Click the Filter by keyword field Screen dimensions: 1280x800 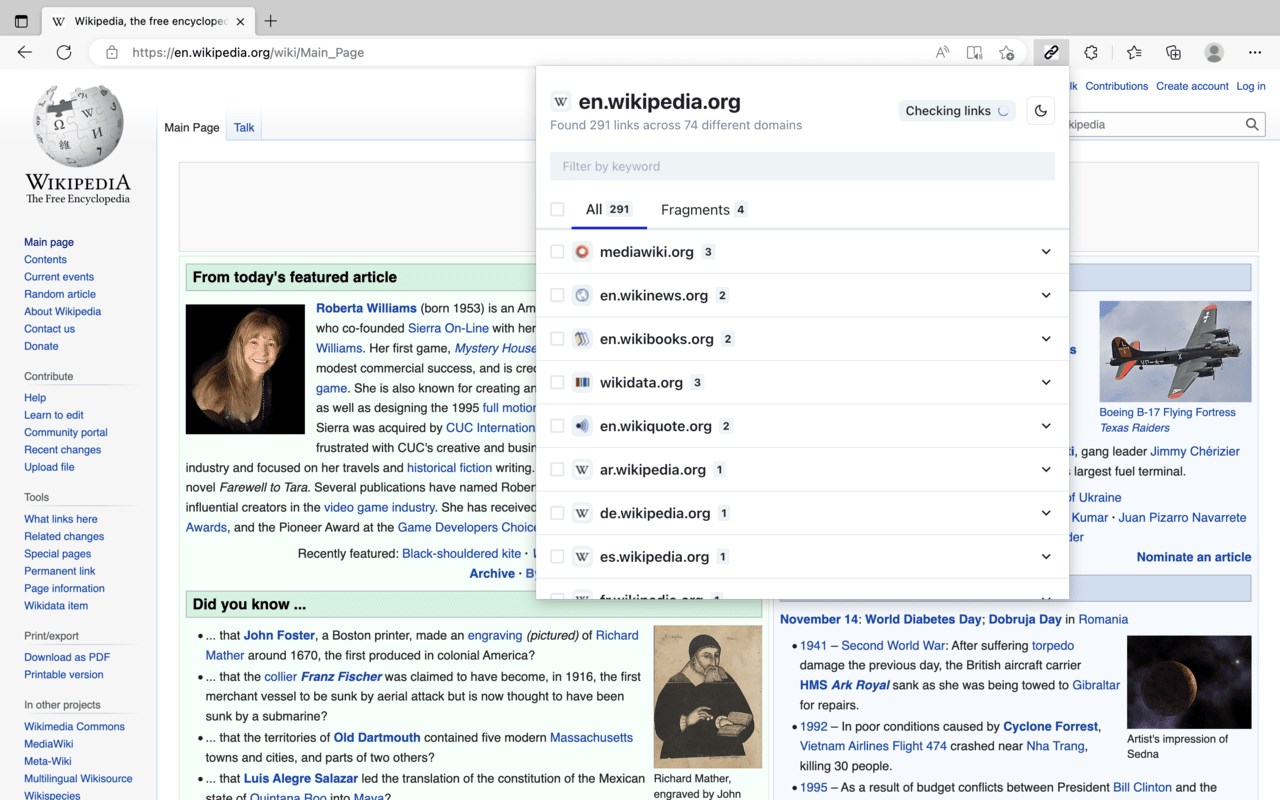click(x=802, y=166)
